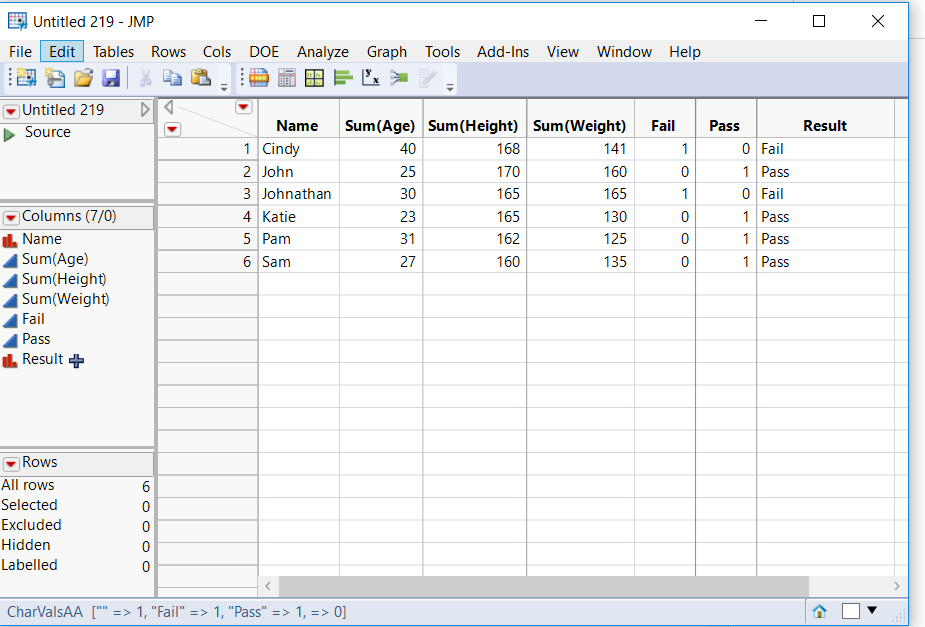Click the greyed-out script pencil icon

[x=428, y=78]
